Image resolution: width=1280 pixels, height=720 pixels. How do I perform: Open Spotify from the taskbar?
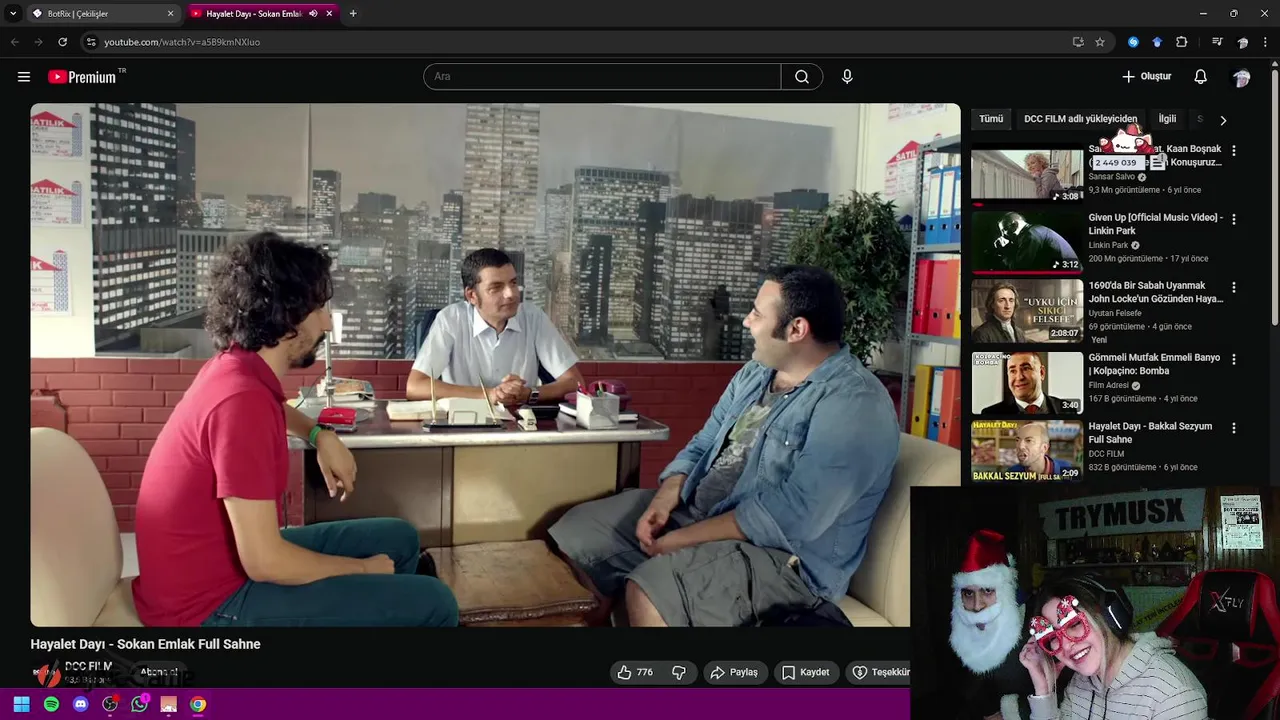point(51,704)
